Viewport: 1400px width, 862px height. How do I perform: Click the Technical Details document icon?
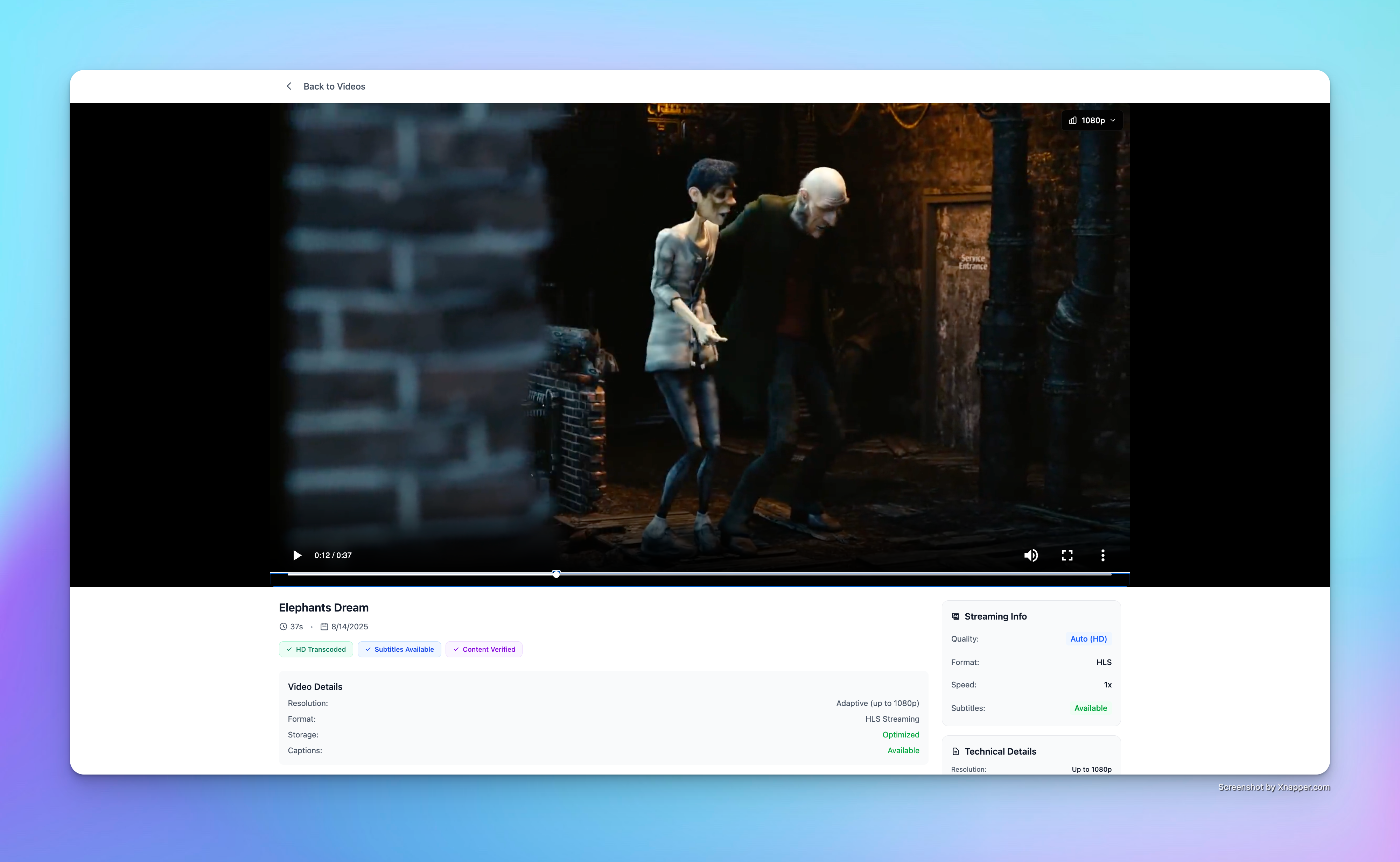[956, 751]
